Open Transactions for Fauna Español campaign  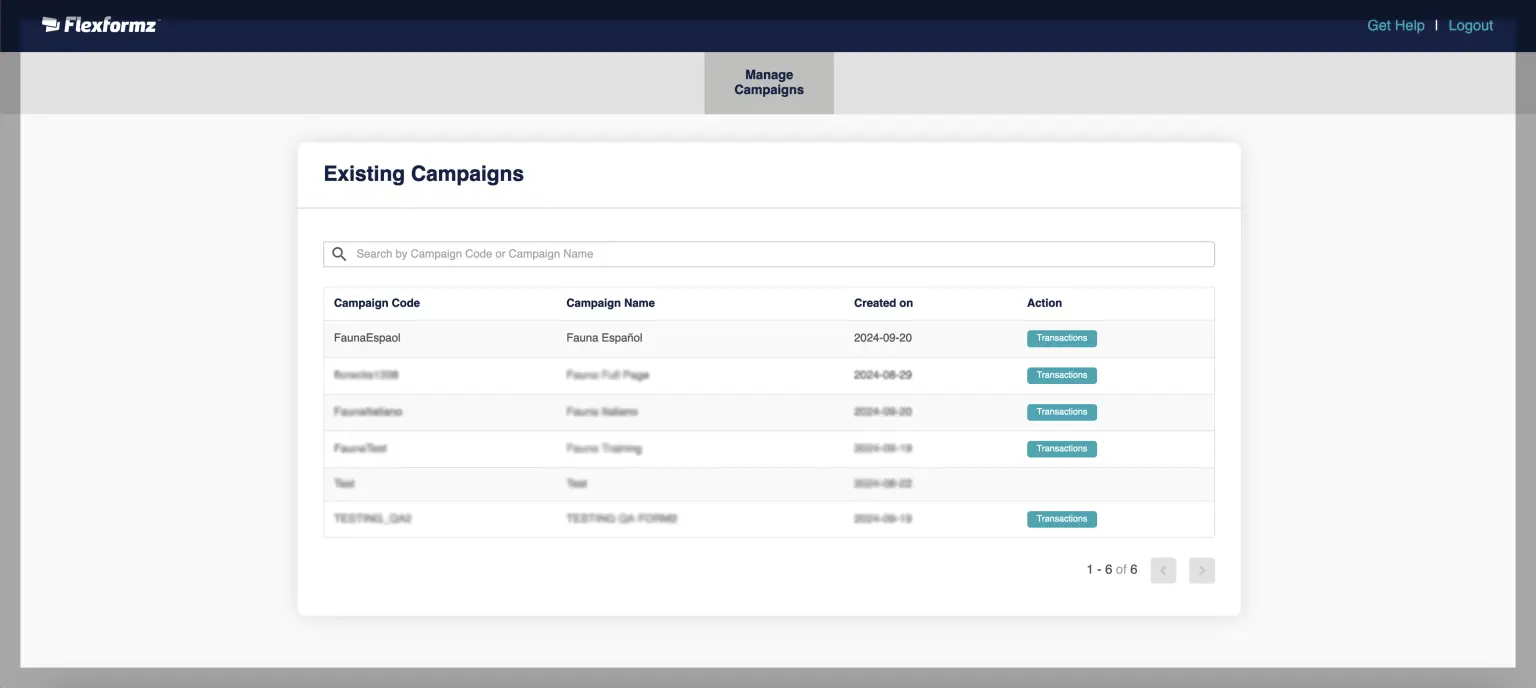coord(1061,338)
